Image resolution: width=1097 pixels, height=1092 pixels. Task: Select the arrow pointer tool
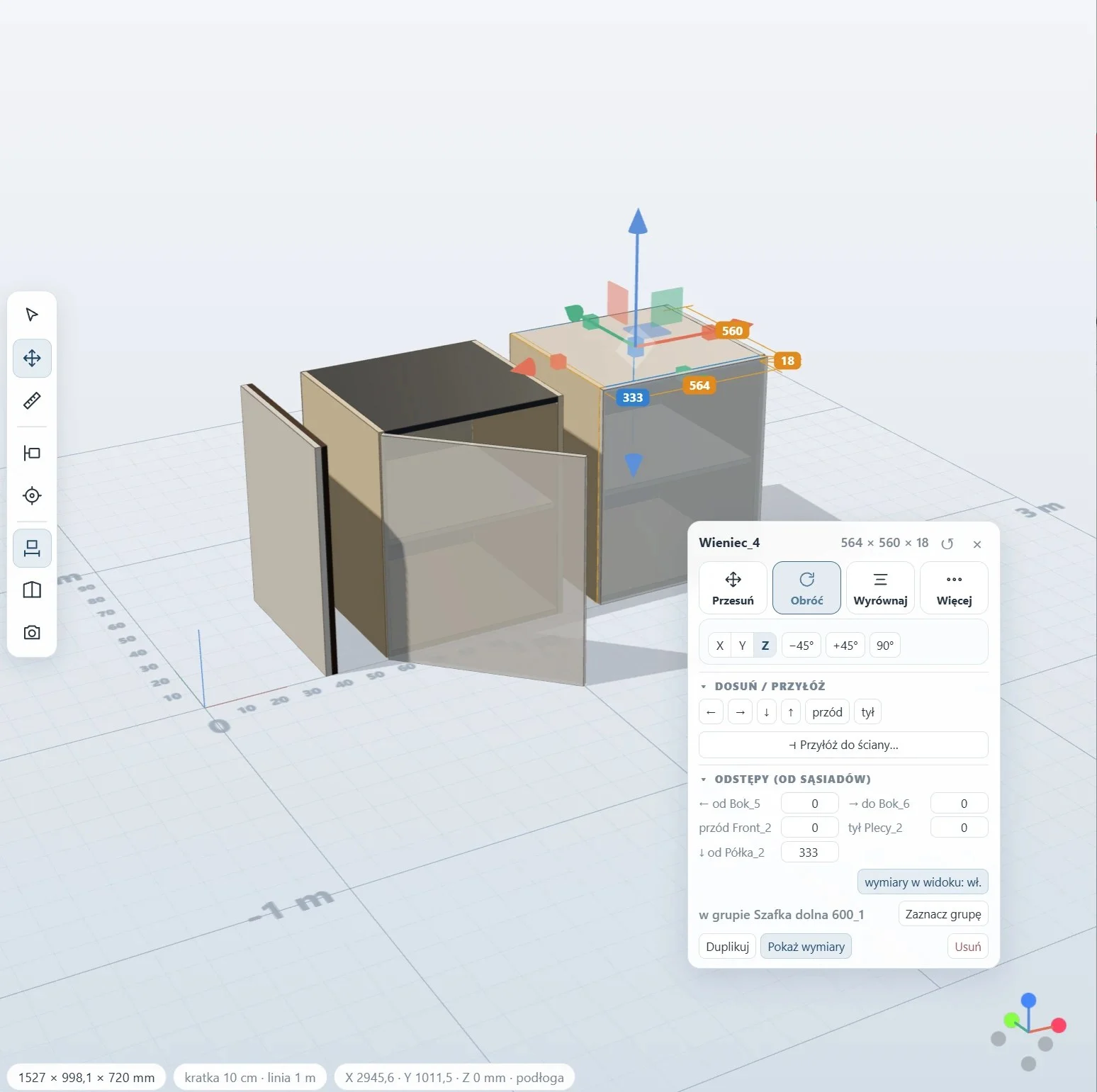pos(32,315)
